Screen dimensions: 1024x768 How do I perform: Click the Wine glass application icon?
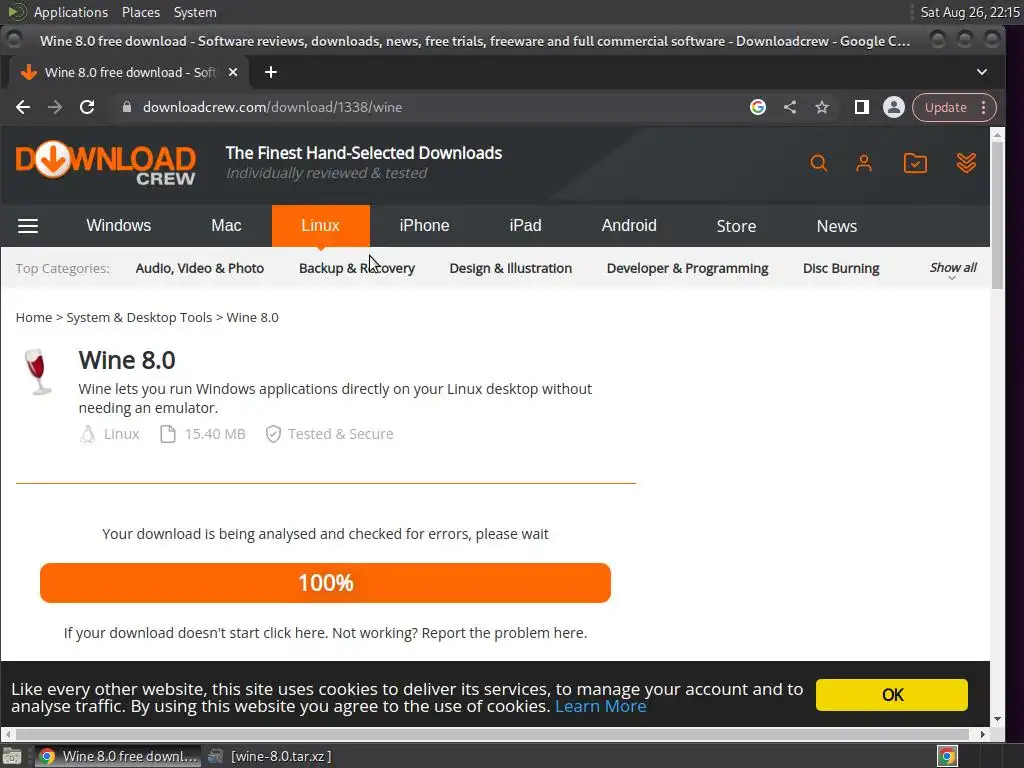pyautogui.click(x=38, y=372)
